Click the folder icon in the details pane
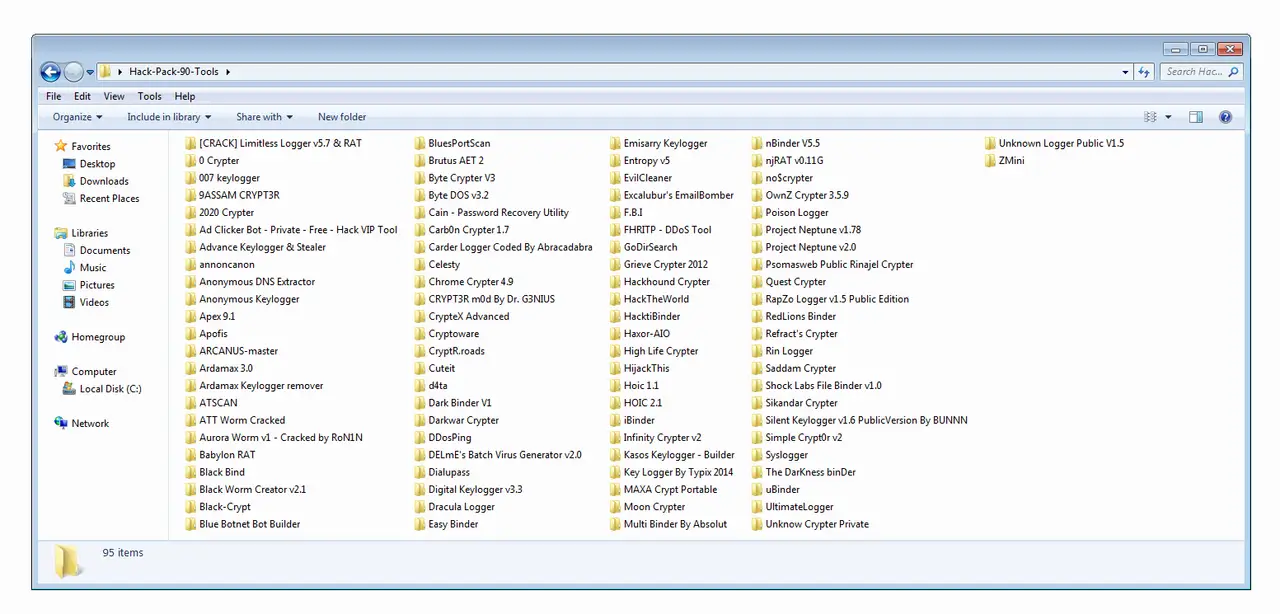This screenshot has height=614, width=1280. pyautogui.click(x=66, y=560)
